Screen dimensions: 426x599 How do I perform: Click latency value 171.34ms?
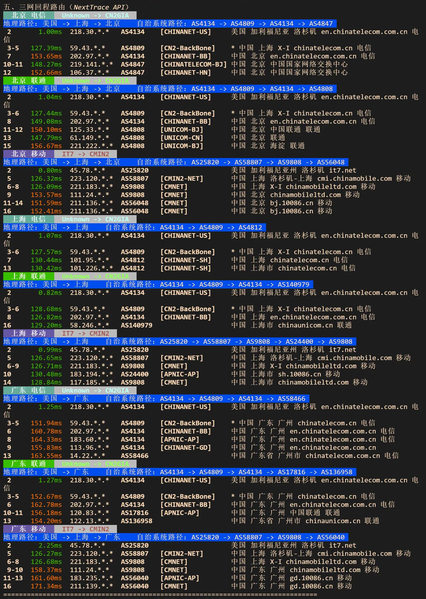click(46, 586)
